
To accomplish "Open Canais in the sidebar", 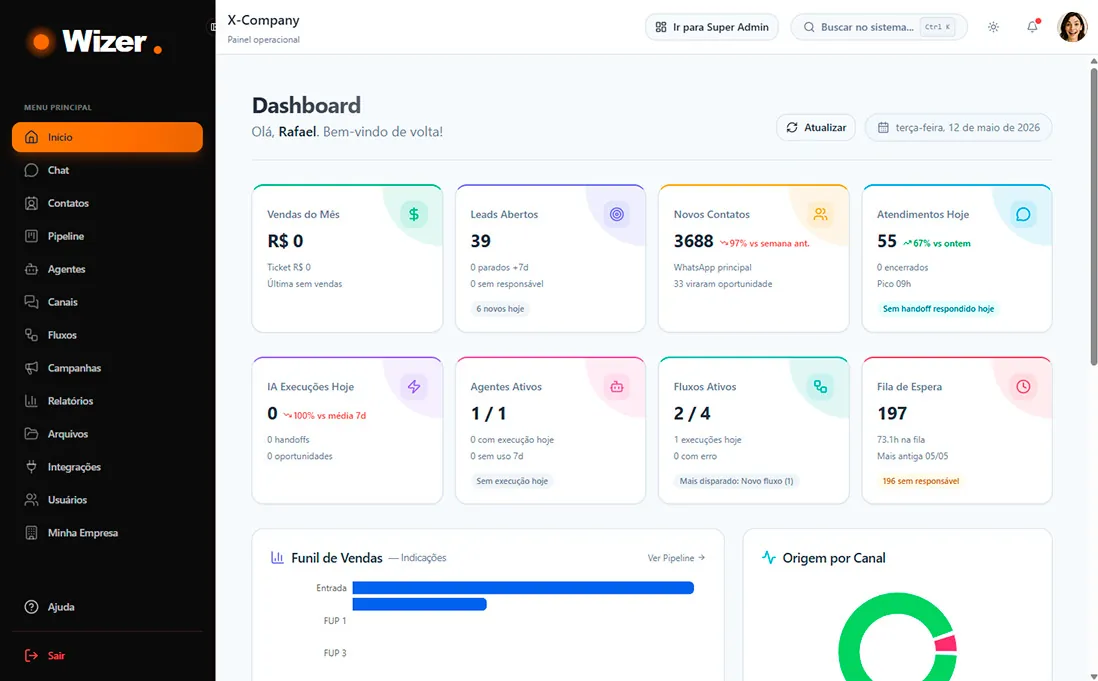I will click(107, 302).
